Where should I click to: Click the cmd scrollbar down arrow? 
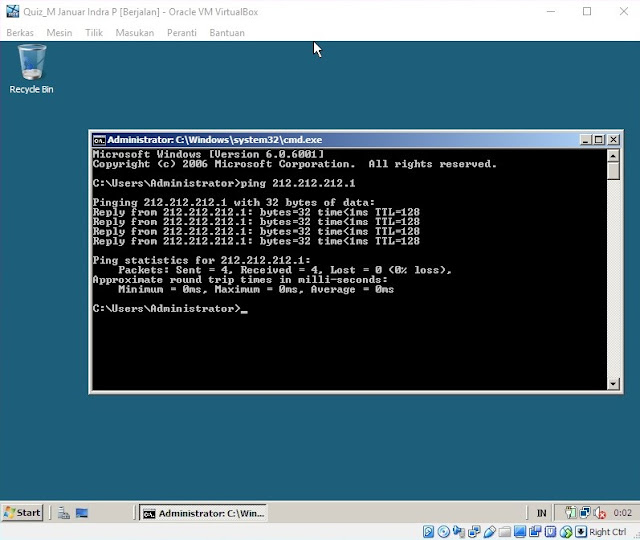coord(613,384)
